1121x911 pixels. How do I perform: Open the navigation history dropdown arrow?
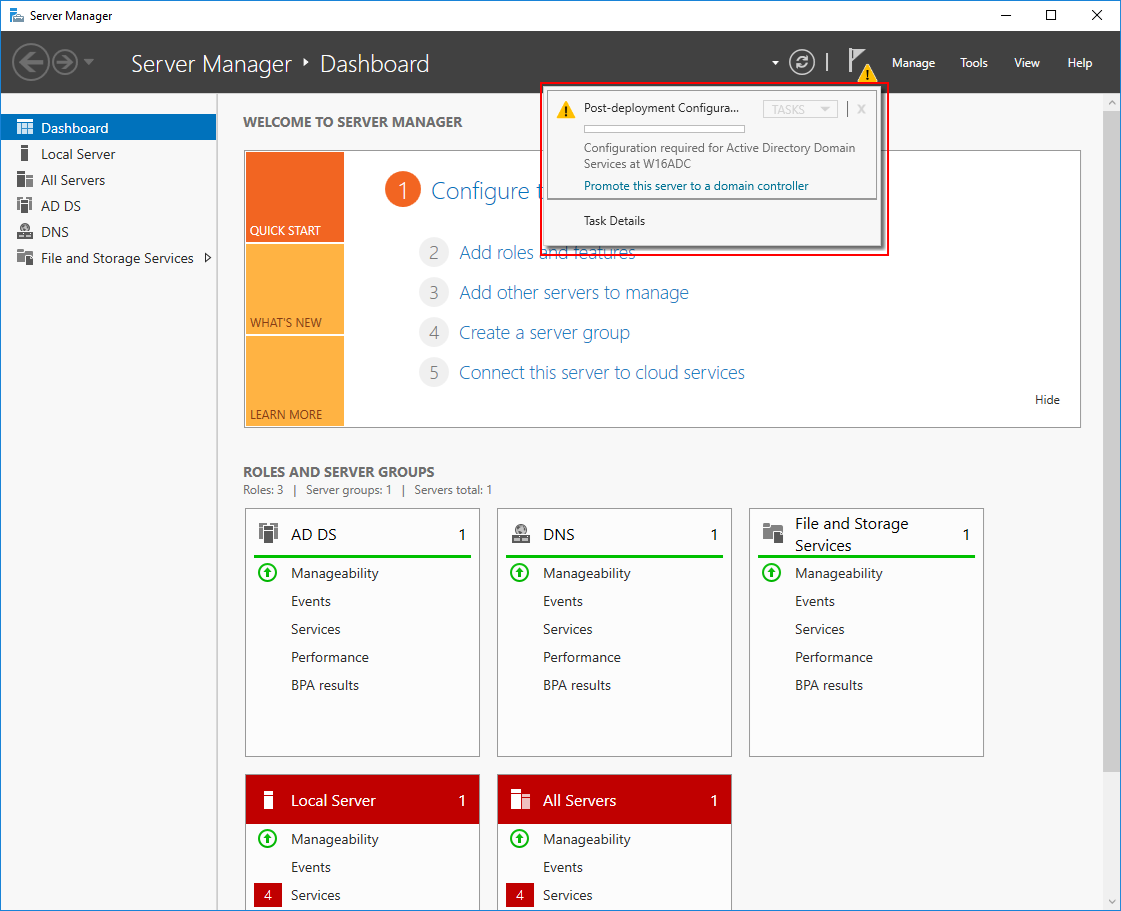click(x=89, y=62)
